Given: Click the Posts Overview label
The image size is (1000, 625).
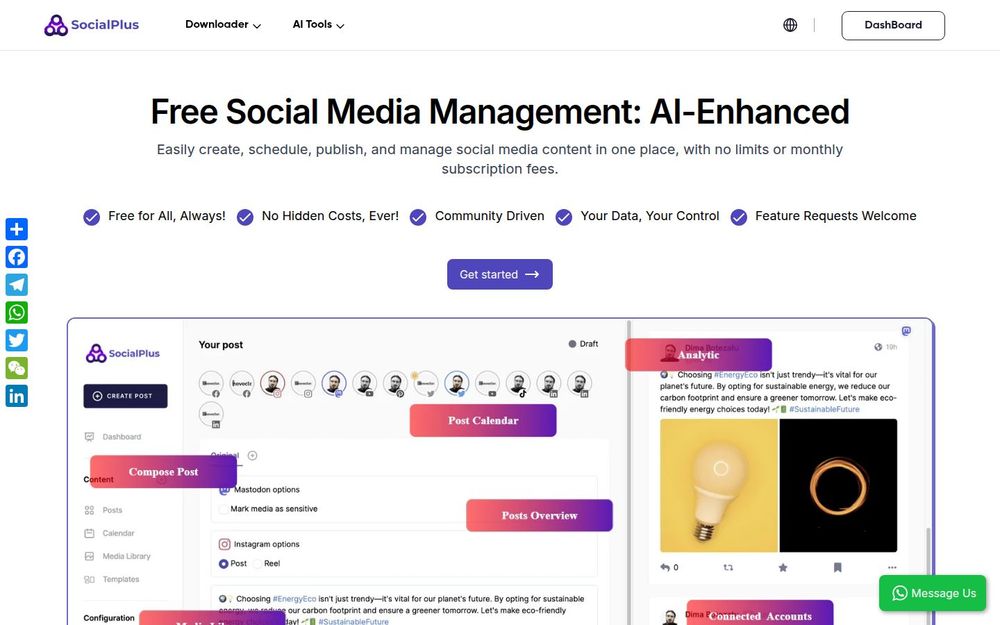Looking at the screenshot, I should pyautogui.click(x=539, y=515).
